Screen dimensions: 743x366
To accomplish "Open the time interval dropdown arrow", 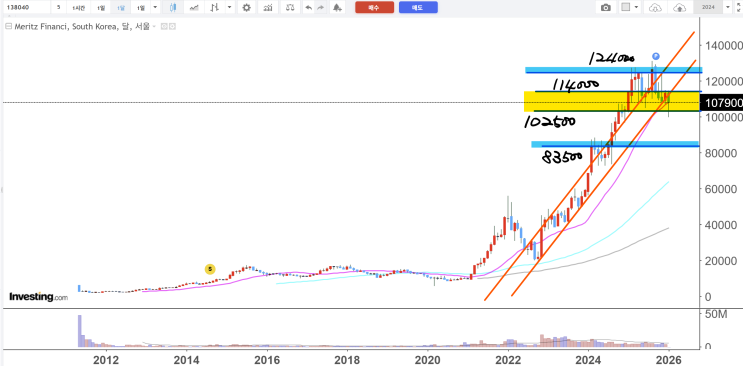I will (x=154, y=8).
